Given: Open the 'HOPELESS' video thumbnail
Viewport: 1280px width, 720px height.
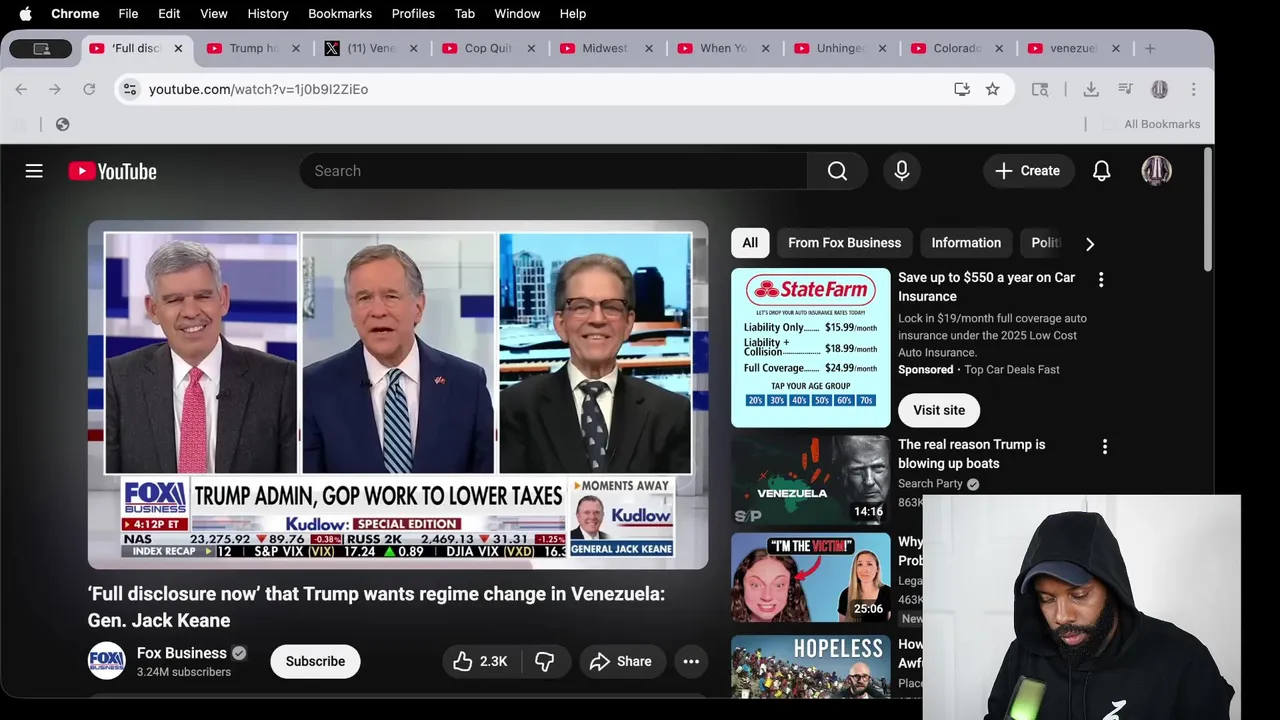Looking at the screenshot, I should click(810, 665).
